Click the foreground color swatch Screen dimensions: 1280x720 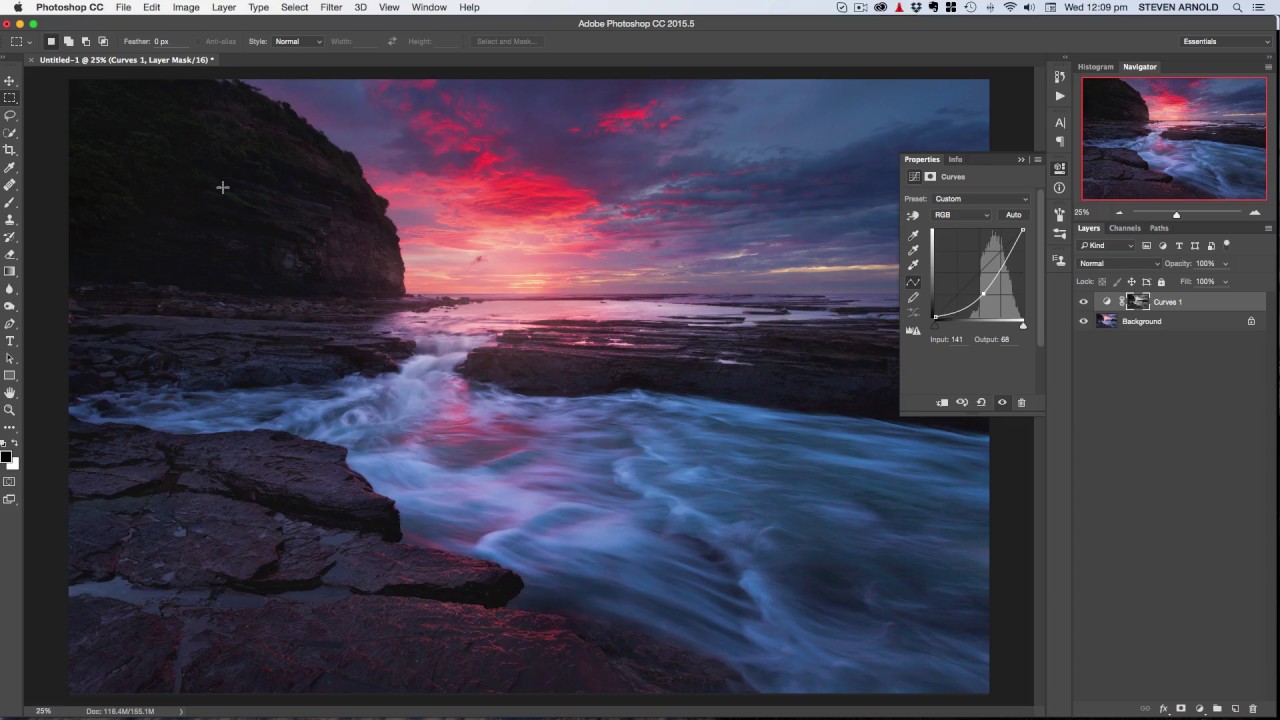[6, 457]
